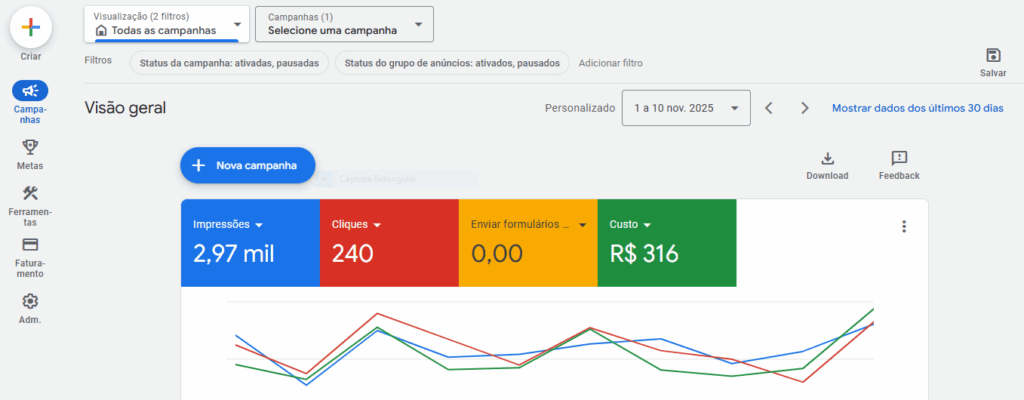Open Campanhas in the sidebar
Screen dimensions: 1024x400
pos(30,91)
